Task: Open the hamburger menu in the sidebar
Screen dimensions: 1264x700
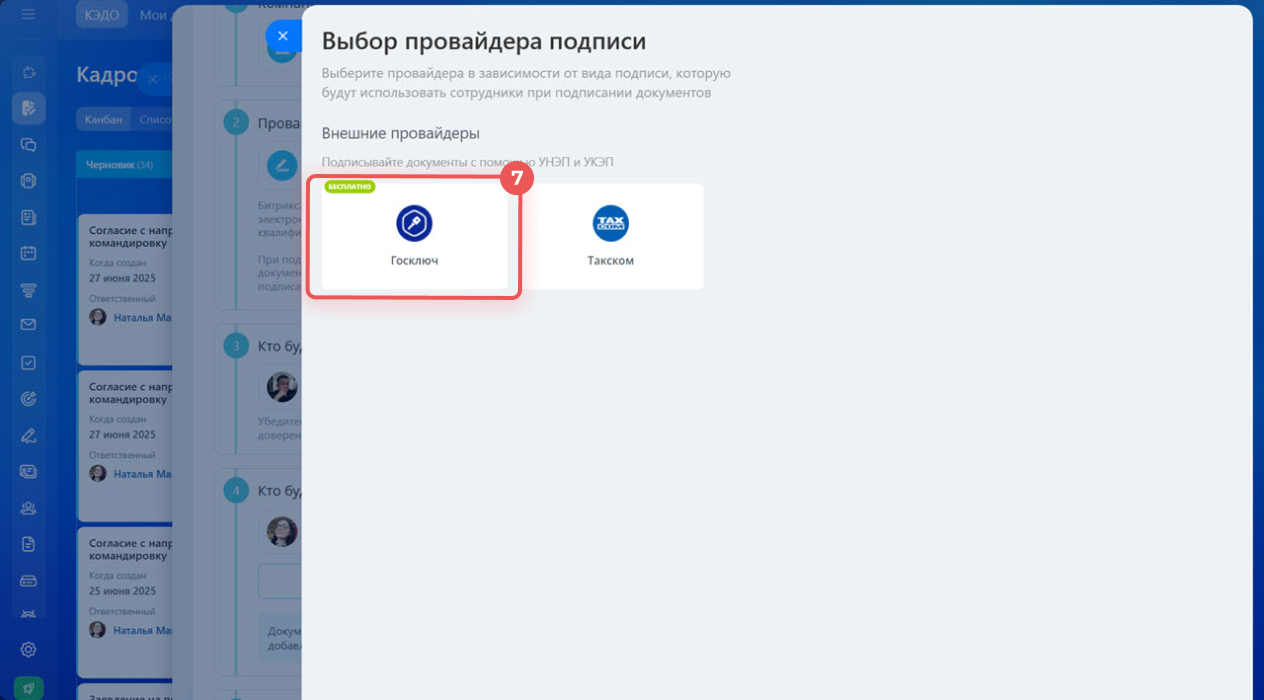Action: click(x=28, y=15)
